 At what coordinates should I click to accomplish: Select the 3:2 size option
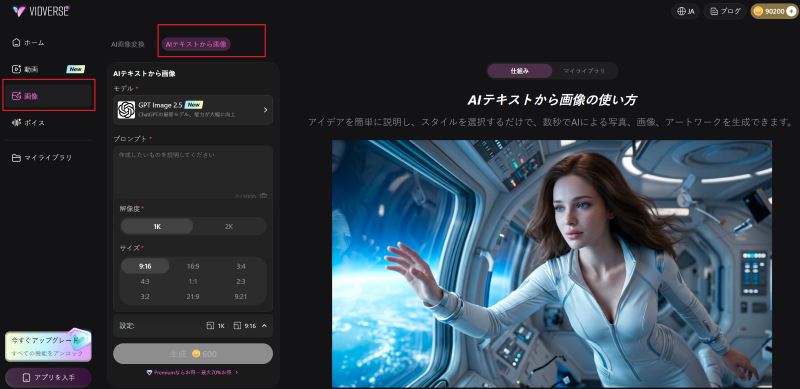[x=145, y=297]
